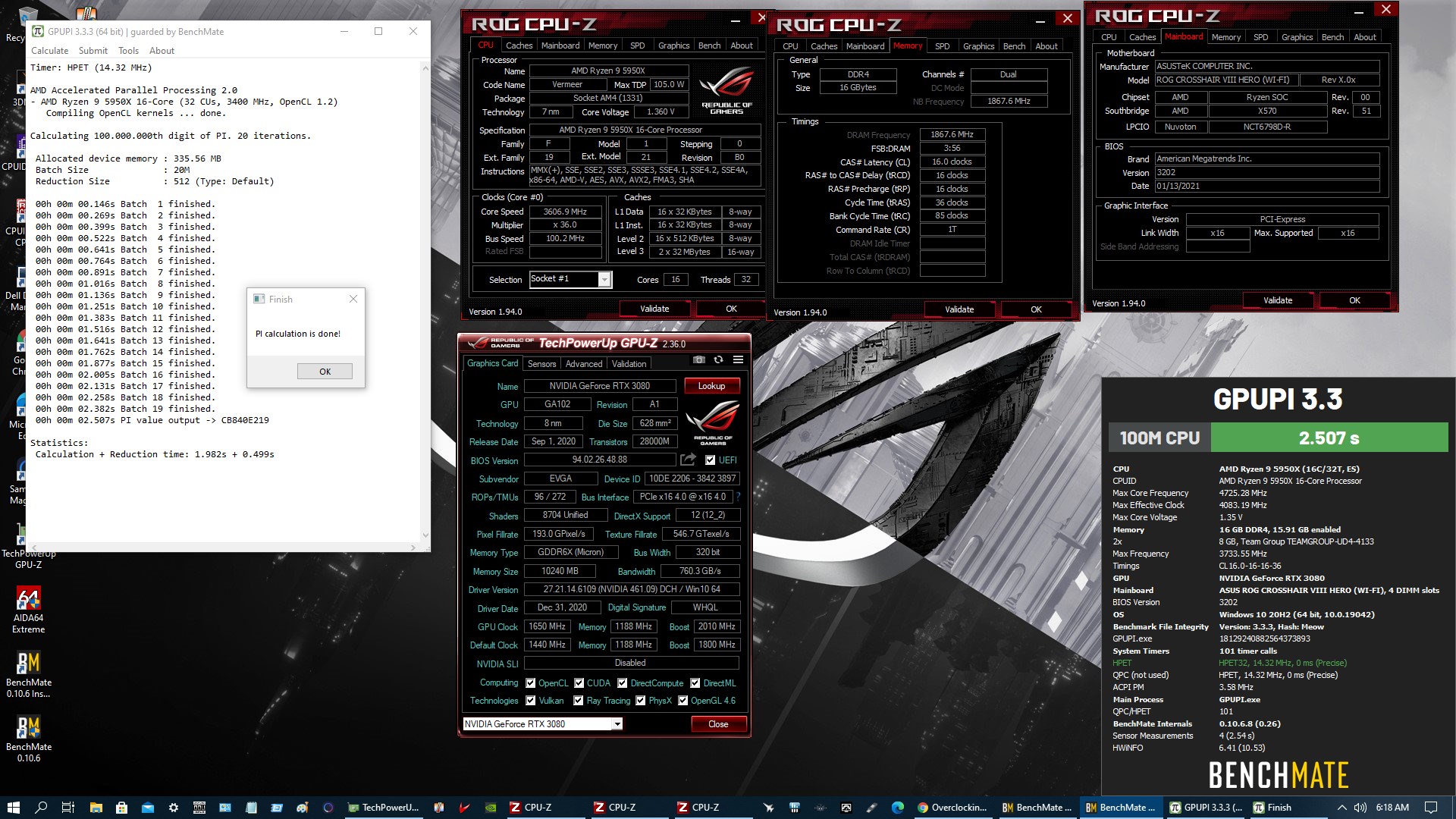
Task: Click the 2.507 s result bar in BenchMate
Action: pos(1329,438)
